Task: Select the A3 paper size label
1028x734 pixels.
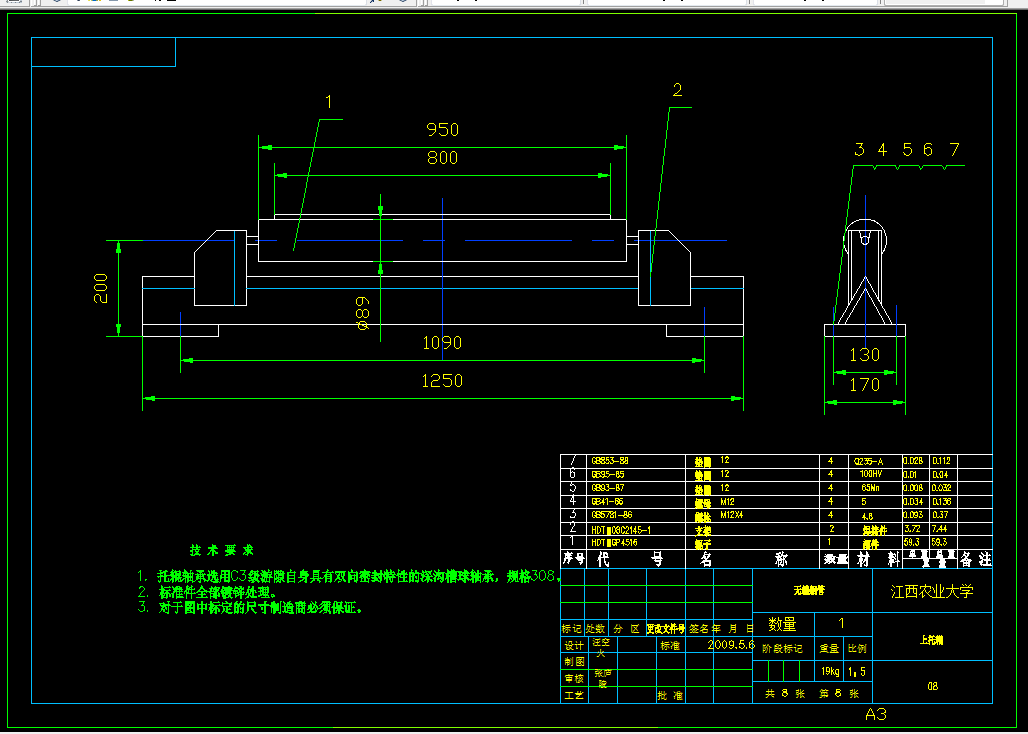Action: tap(876, 714)
